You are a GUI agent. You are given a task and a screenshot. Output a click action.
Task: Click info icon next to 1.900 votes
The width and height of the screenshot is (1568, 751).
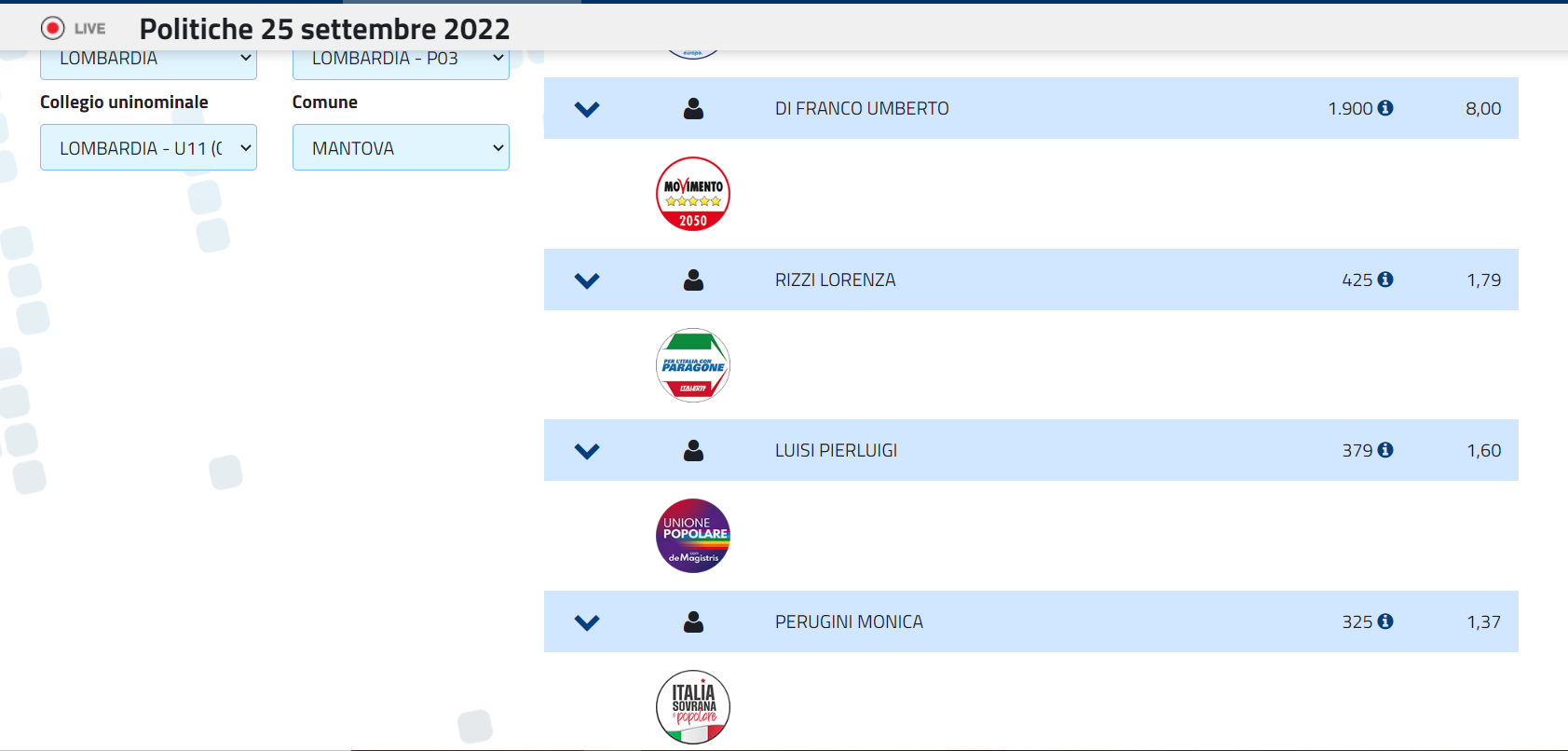click(x=1385, y=108)
